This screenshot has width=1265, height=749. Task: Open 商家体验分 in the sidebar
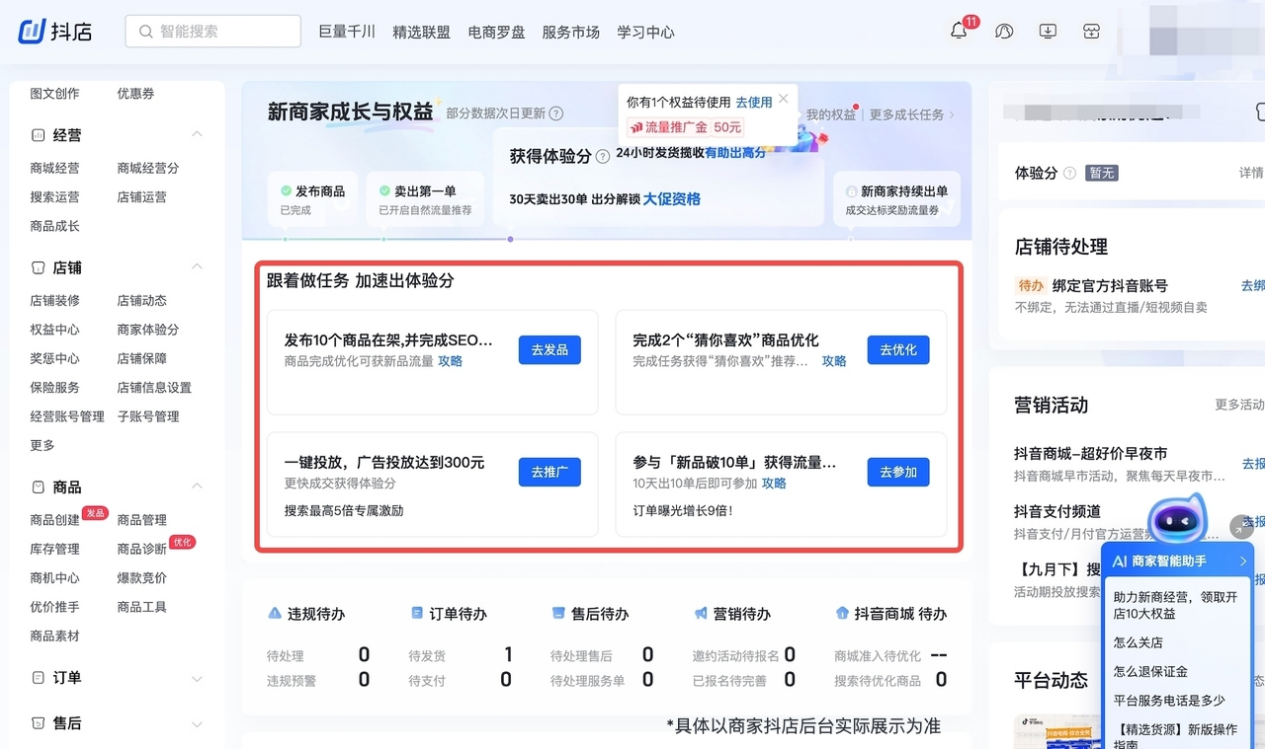pyautogui.click(x=148, y=329)
